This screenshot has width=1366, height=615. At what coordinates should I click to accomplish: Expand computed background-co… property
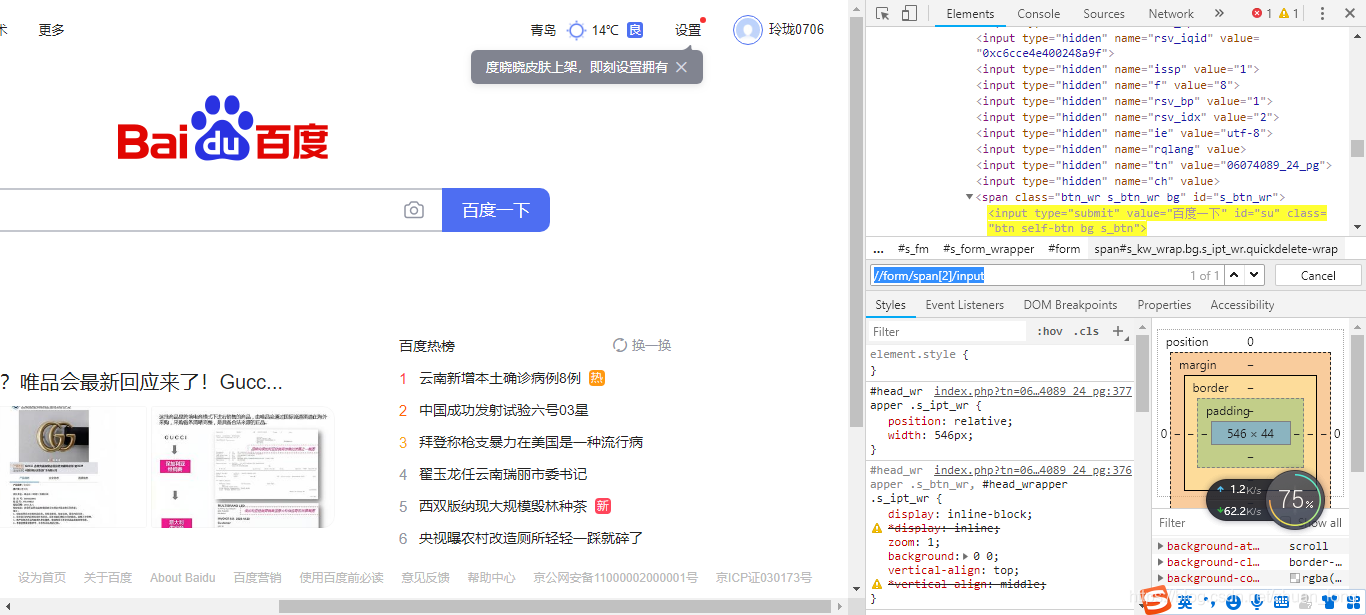pos(1160,578)
